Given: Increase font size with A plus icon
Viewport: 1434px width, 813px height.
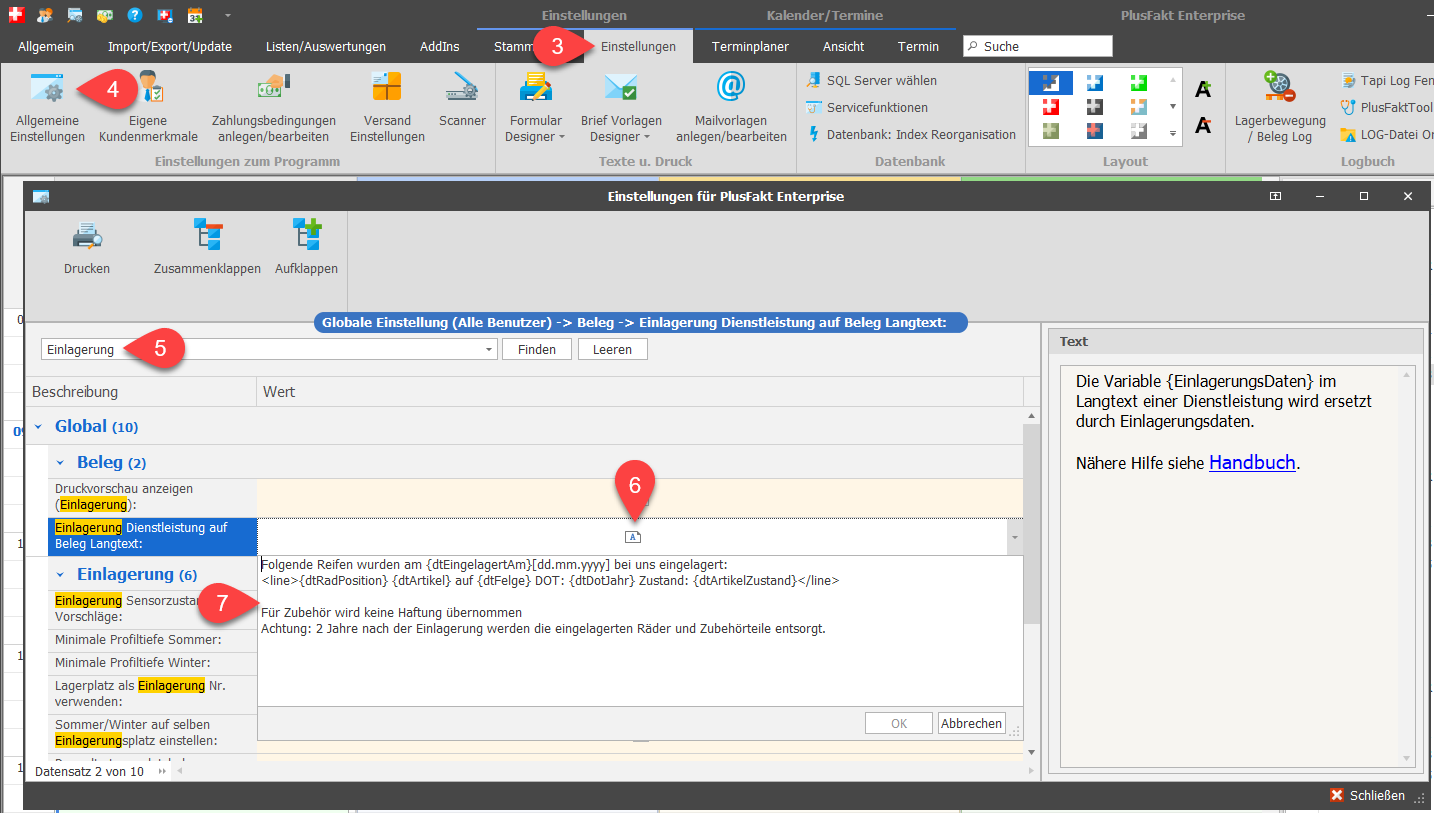Looking at the screenshot, I should pos(1203,90).
